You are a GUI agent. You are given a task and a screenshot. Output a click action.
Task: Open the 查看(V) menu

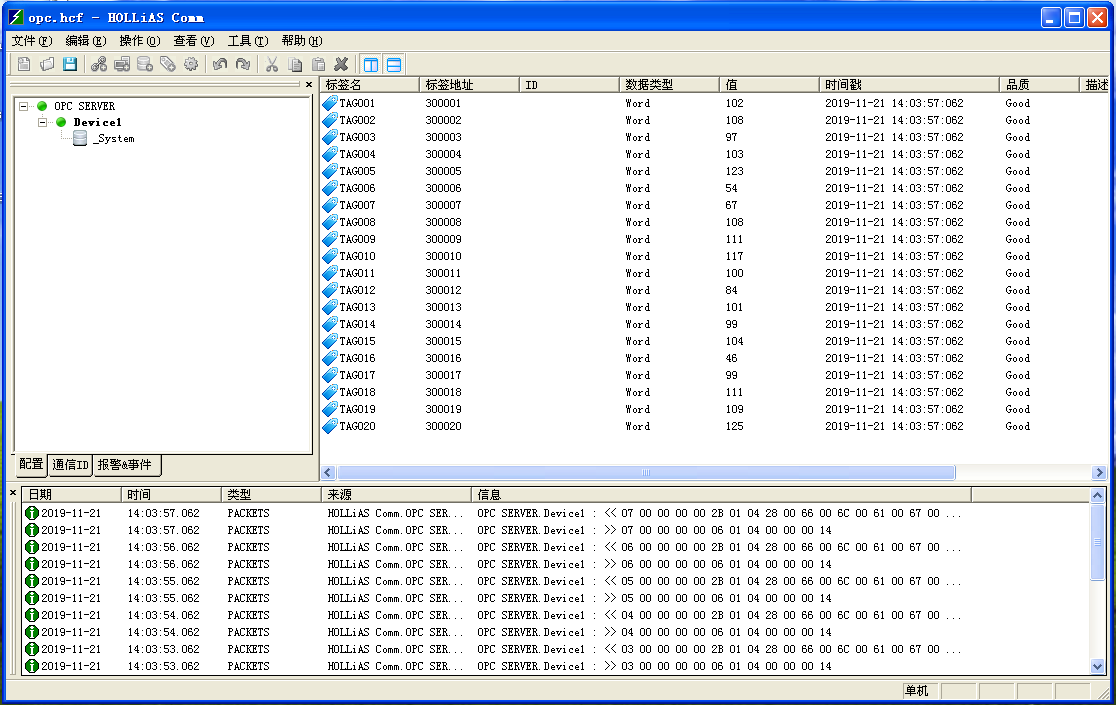pos(194,41)
